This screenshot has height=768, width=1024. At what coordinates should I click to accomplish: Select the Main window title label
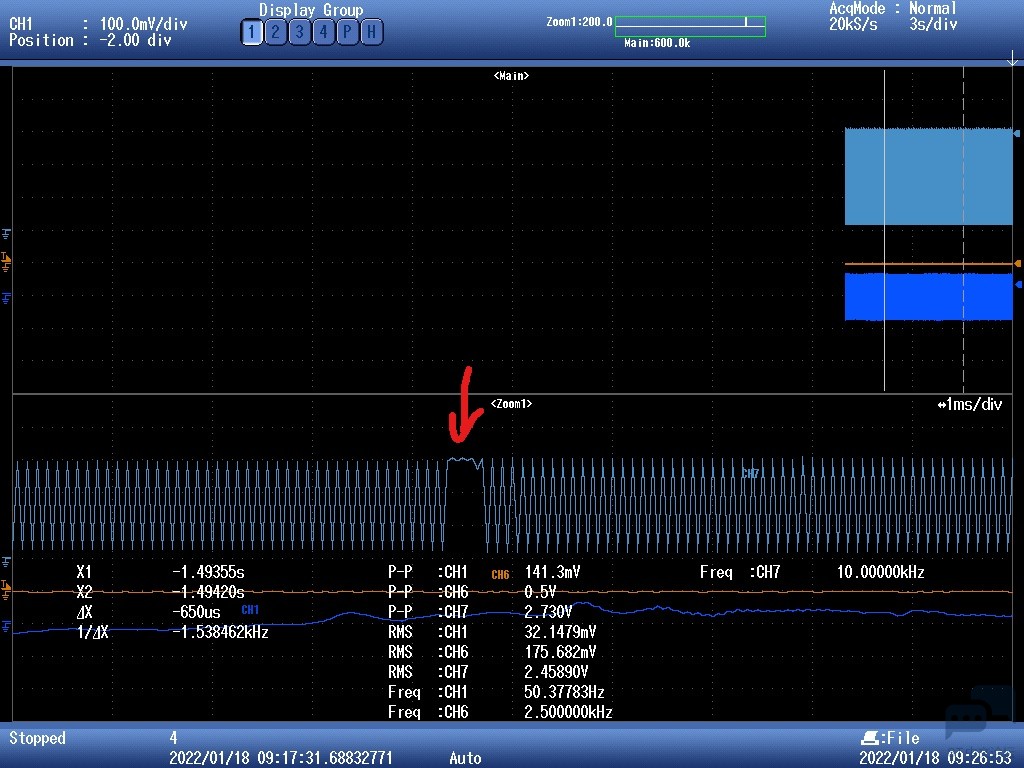tap(511, 76)
